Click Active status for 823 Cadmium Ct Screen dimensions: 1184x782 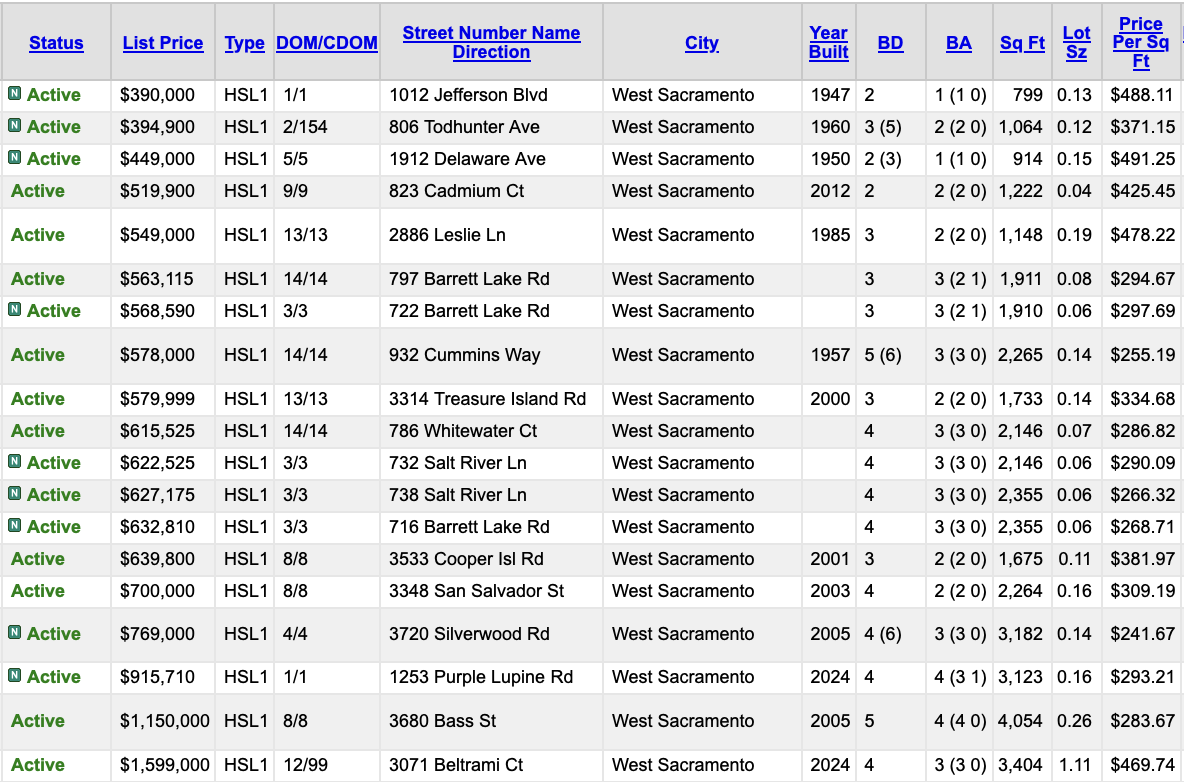38,191
